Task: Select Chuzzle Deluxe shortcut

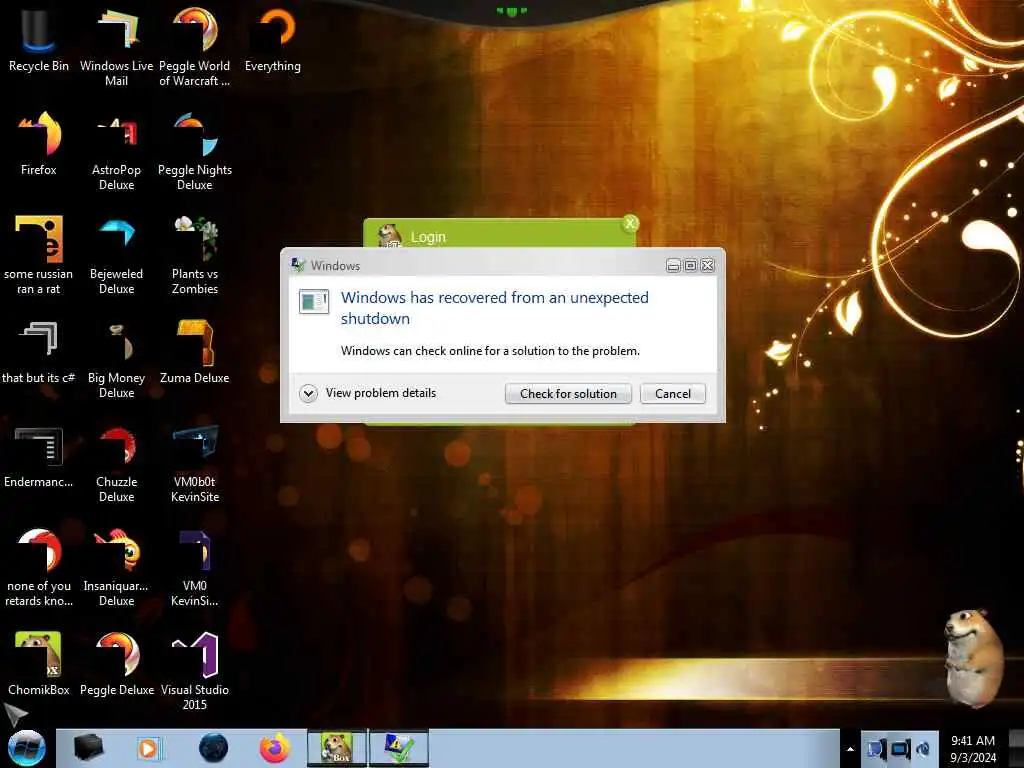Action: pos(116,463)
